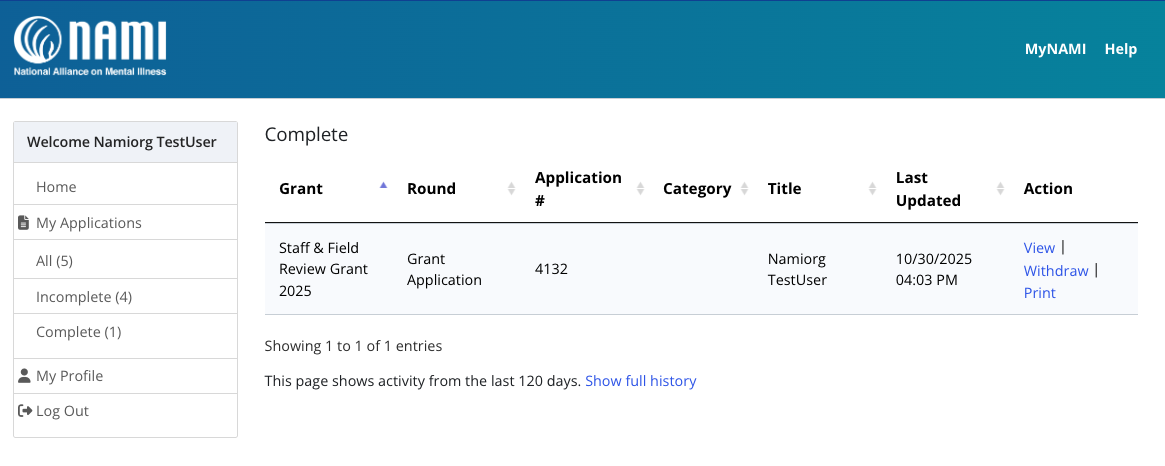
Task: Print application 4132
Action: (1040, 293)
